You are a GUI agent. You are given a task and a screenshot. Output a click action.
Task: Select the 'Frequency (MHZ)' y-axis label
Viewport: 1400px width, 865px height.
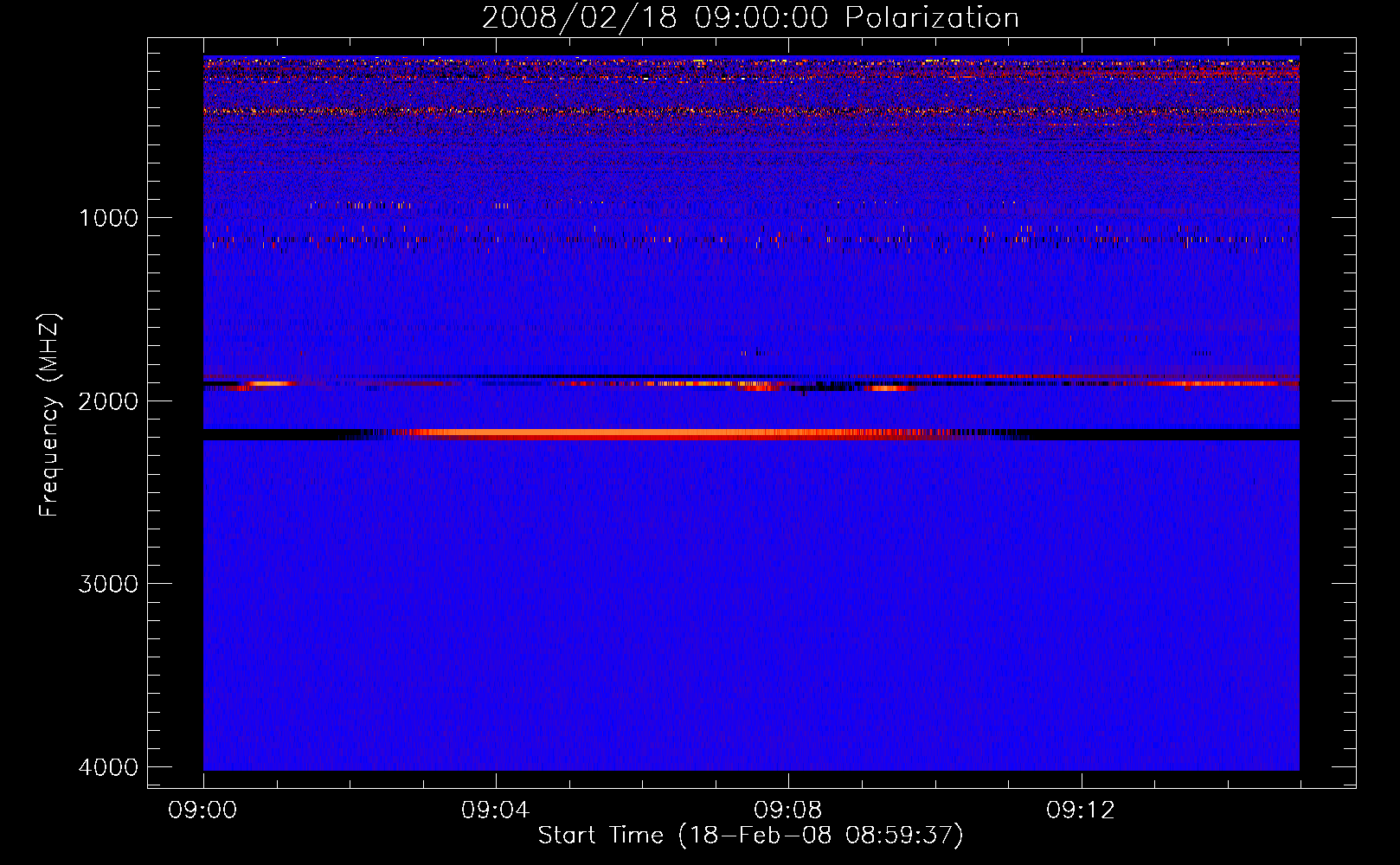[x=49, y=415]
